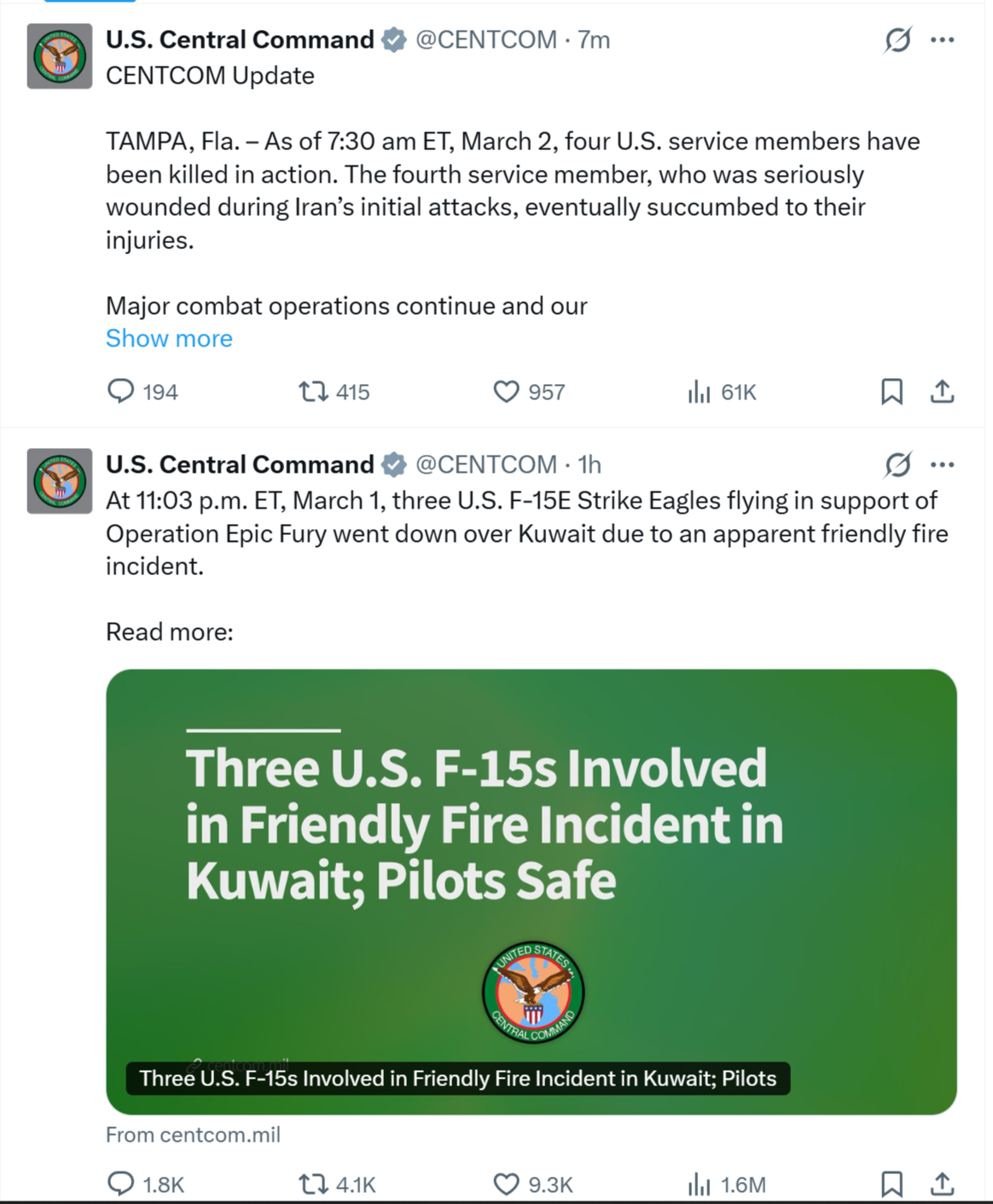The height and width of the screenshot is (1204, 993).
Task: Reply to the F-15E friendly fire post
Action: click(x=121, y=1184)
